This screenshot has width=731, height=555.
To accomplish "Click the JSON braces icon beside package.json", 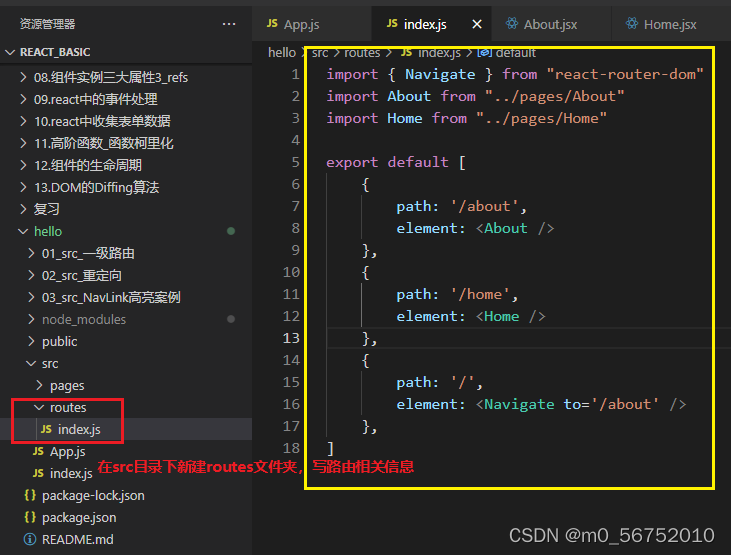I will click(30, 517).
